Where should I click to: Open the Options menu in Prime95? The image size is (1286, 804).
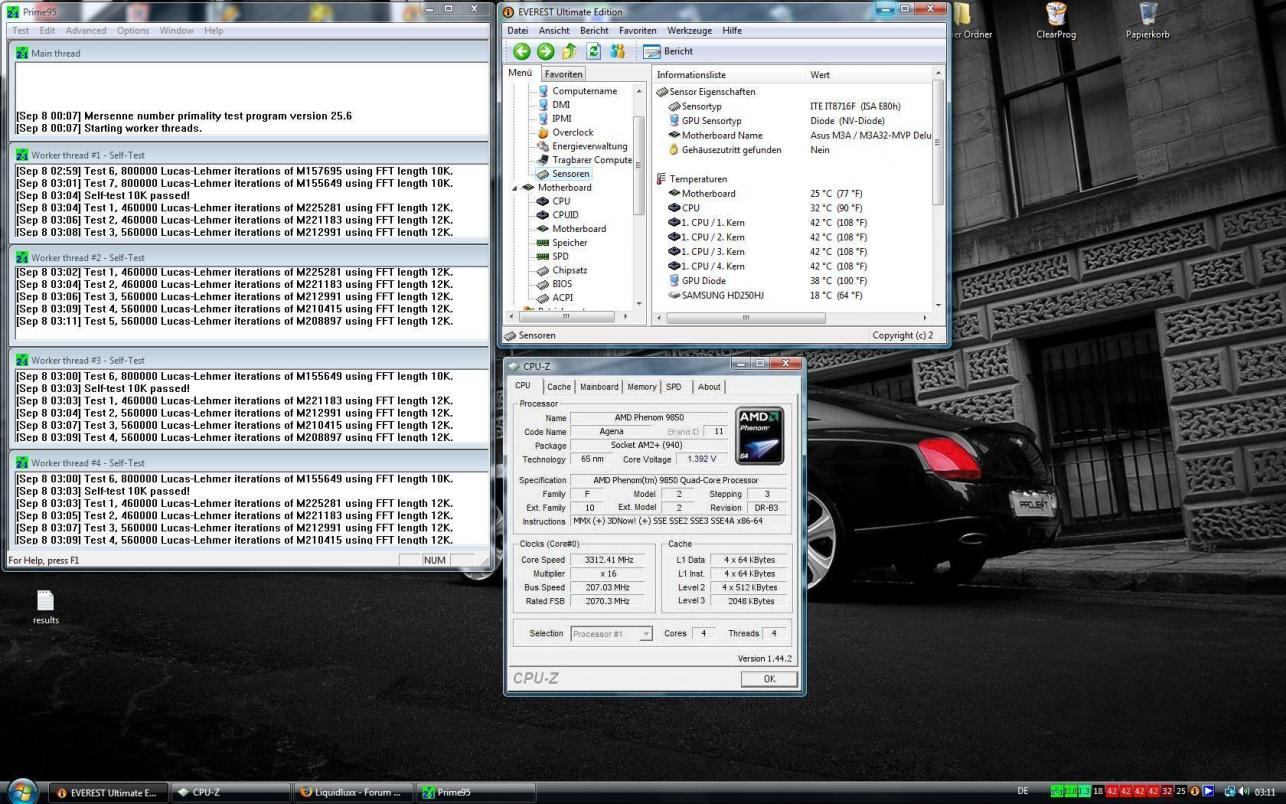[x=133, y=31]
